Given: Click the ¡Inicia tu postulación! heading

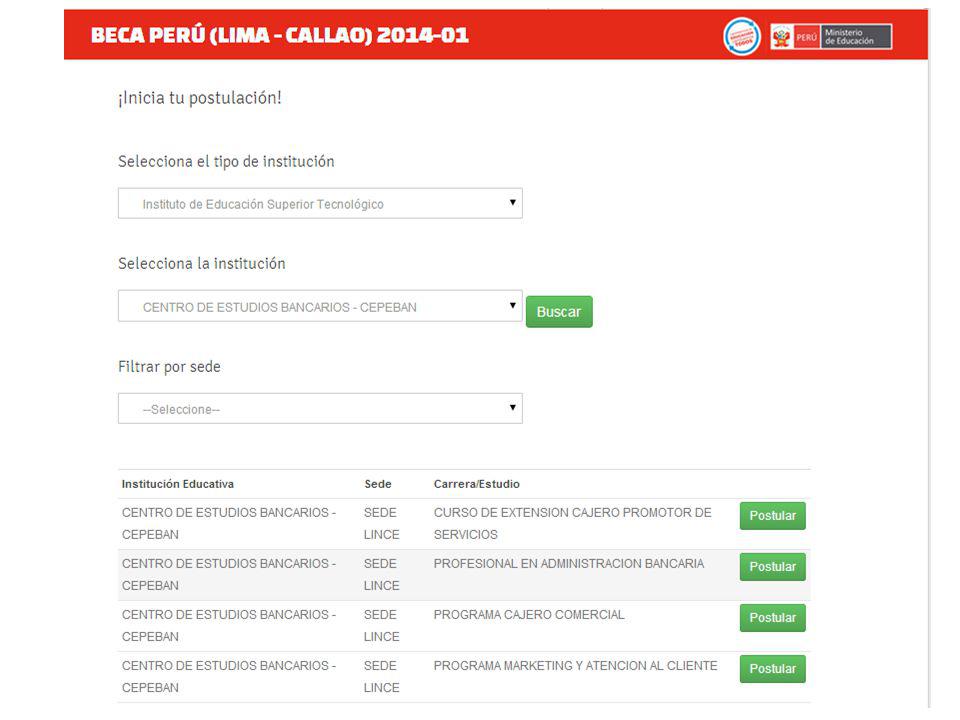Looking at the screenshot, I should (x=200, y=98).
